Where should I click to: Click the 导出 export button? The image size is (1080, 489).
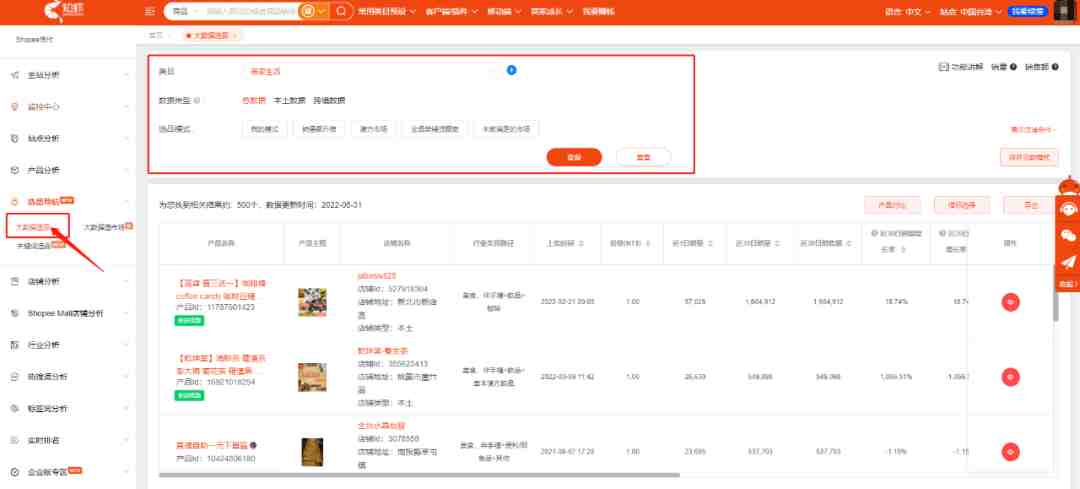coord(1030,205)
